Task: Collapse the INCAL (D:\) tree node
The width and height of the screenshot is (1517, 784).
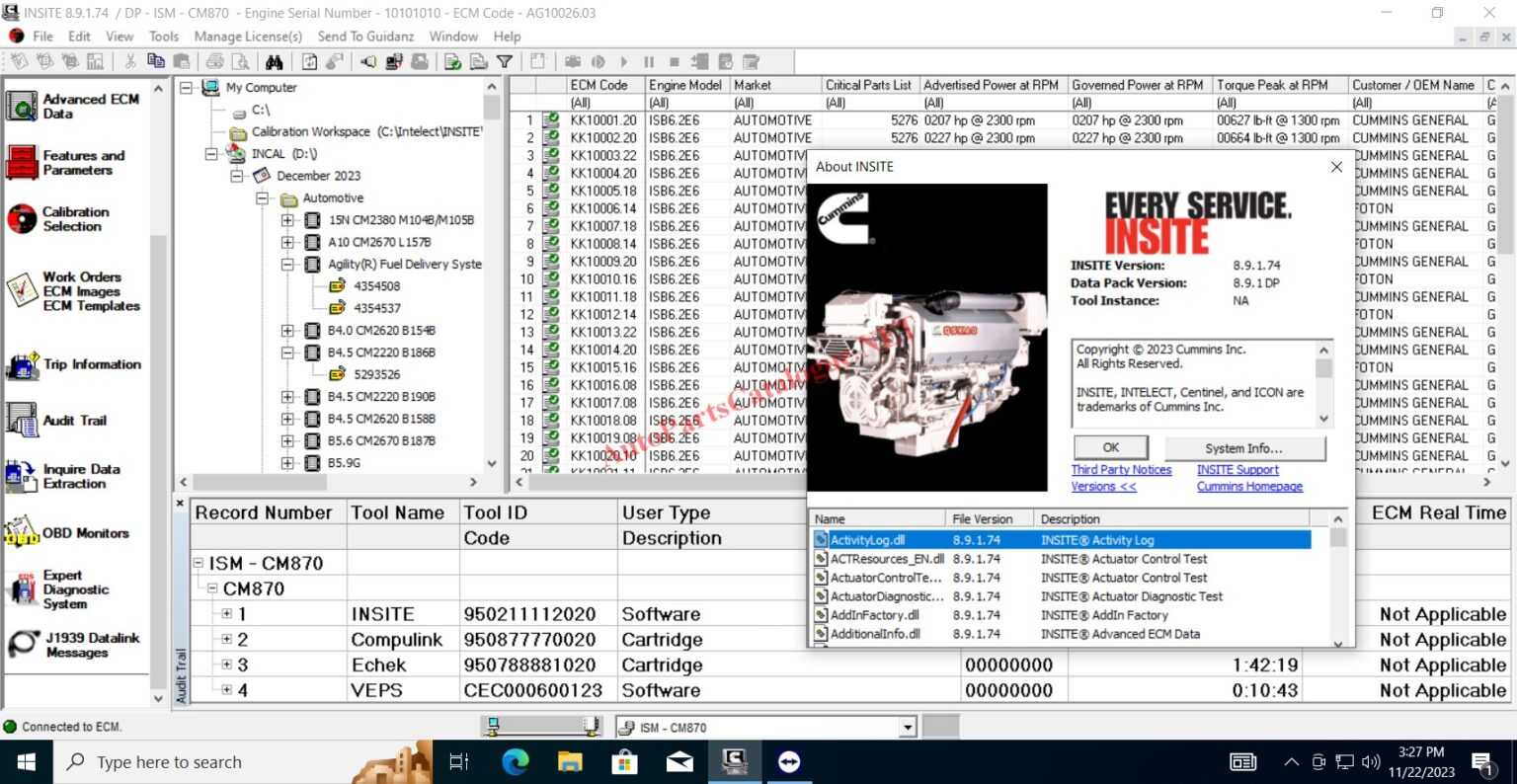Action: 210,154
